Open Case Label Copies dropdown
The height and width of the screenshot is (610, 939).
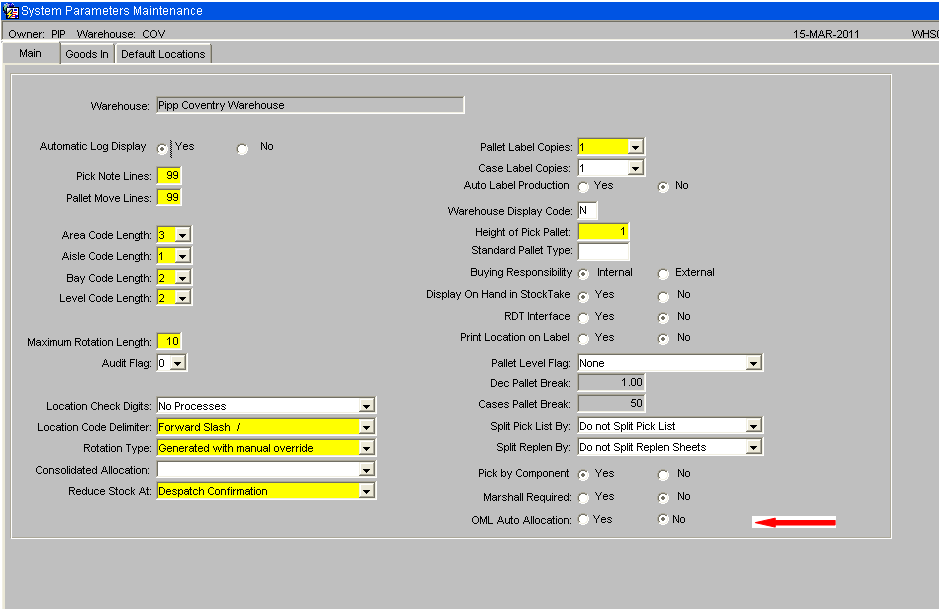[x=635, y=168]
